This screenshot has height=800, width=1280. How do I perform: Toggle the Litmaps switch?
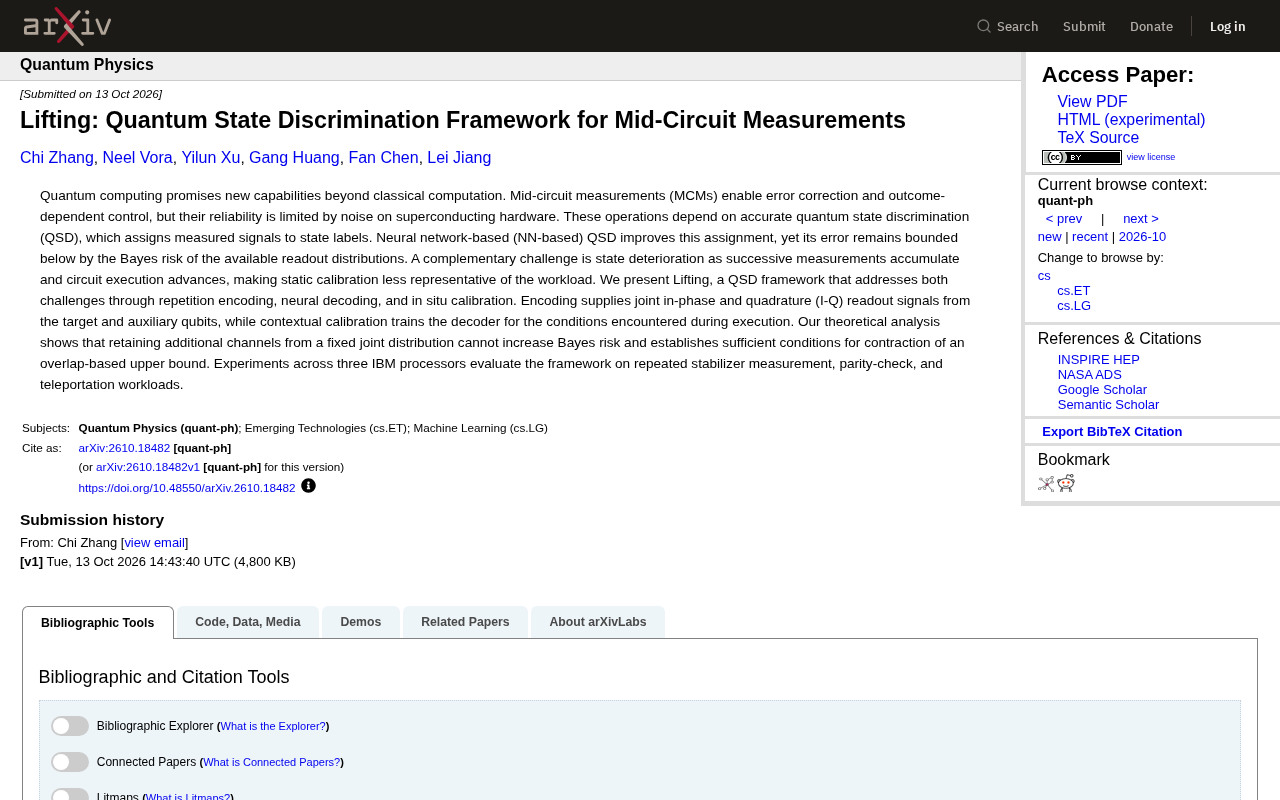click(x=70, y=795)
